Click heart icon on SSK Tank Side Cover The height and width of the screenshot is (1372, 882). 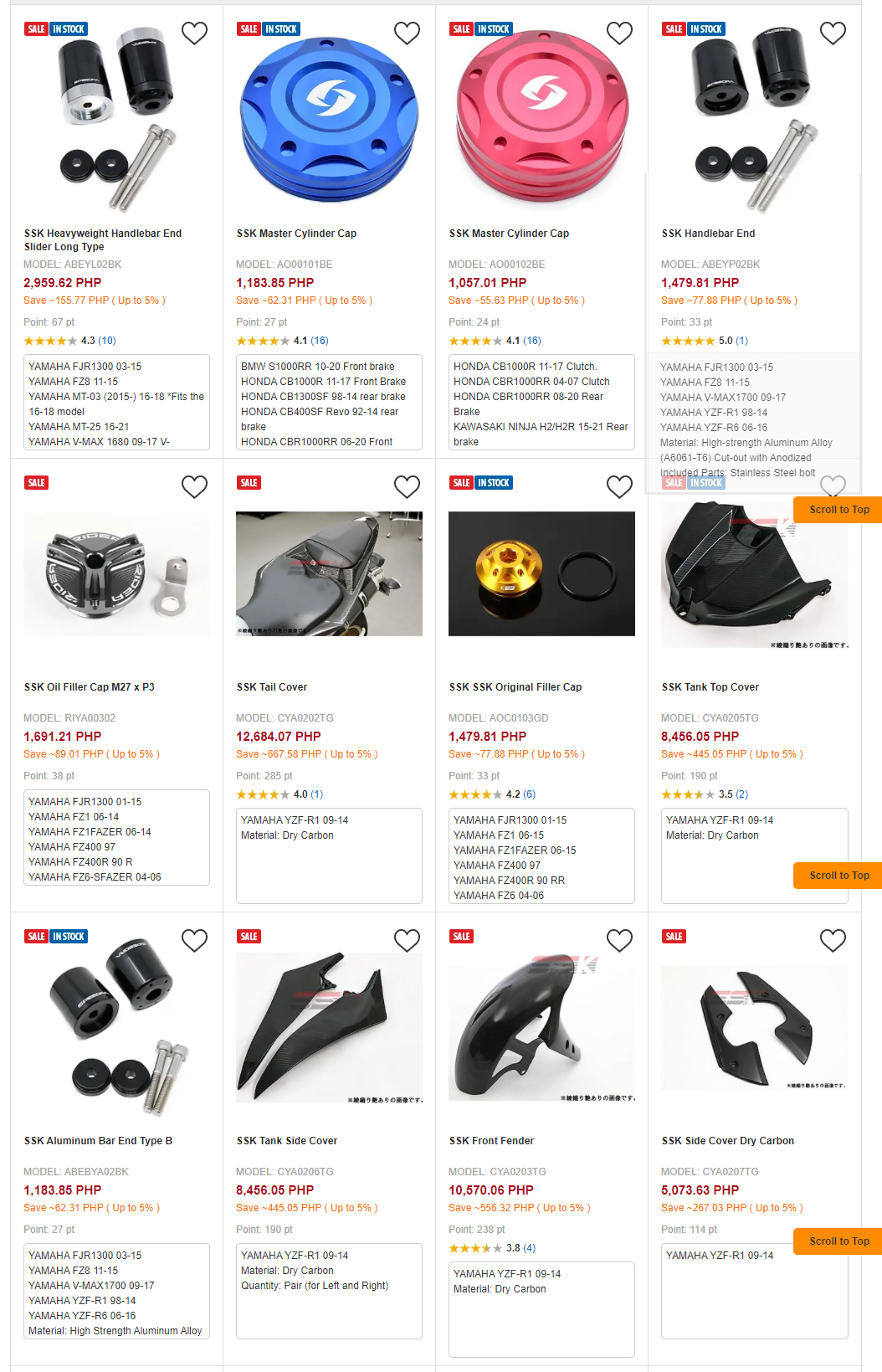click(408, 940)
